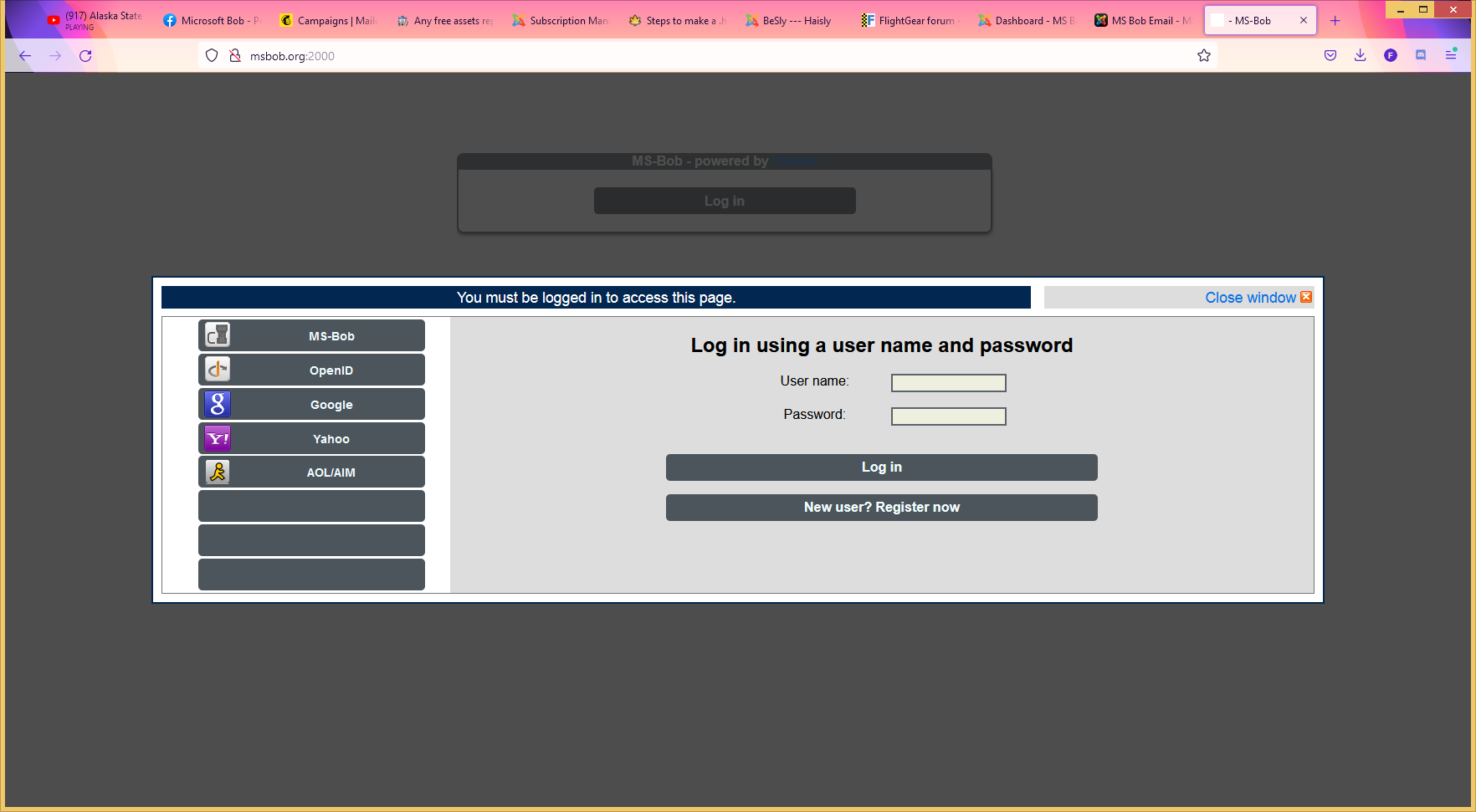
Task: Switch to the Campaigns Mailchimp tab
Action: (328, 21)
